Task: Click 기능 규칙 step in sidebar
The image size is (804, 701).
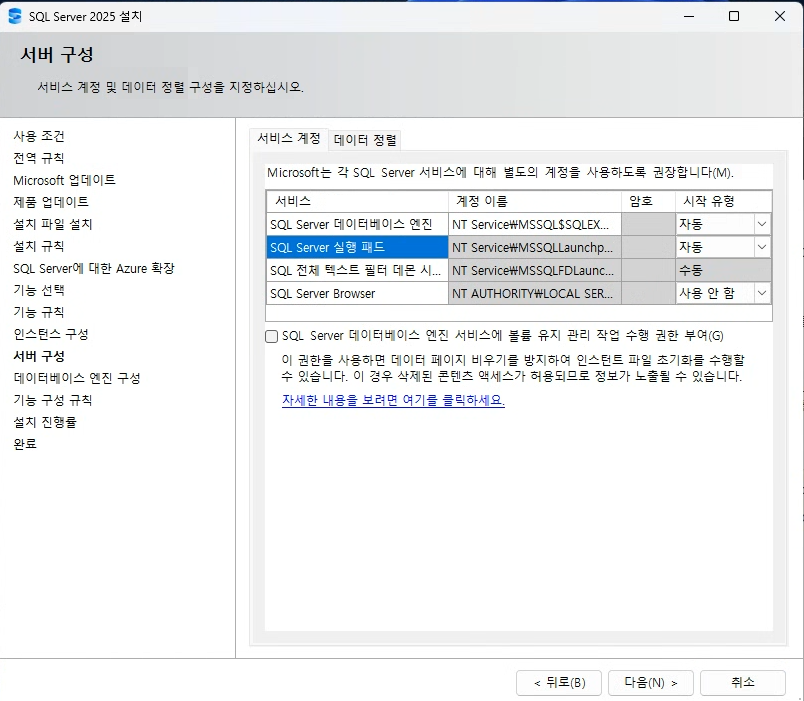Action: (39, 312)
